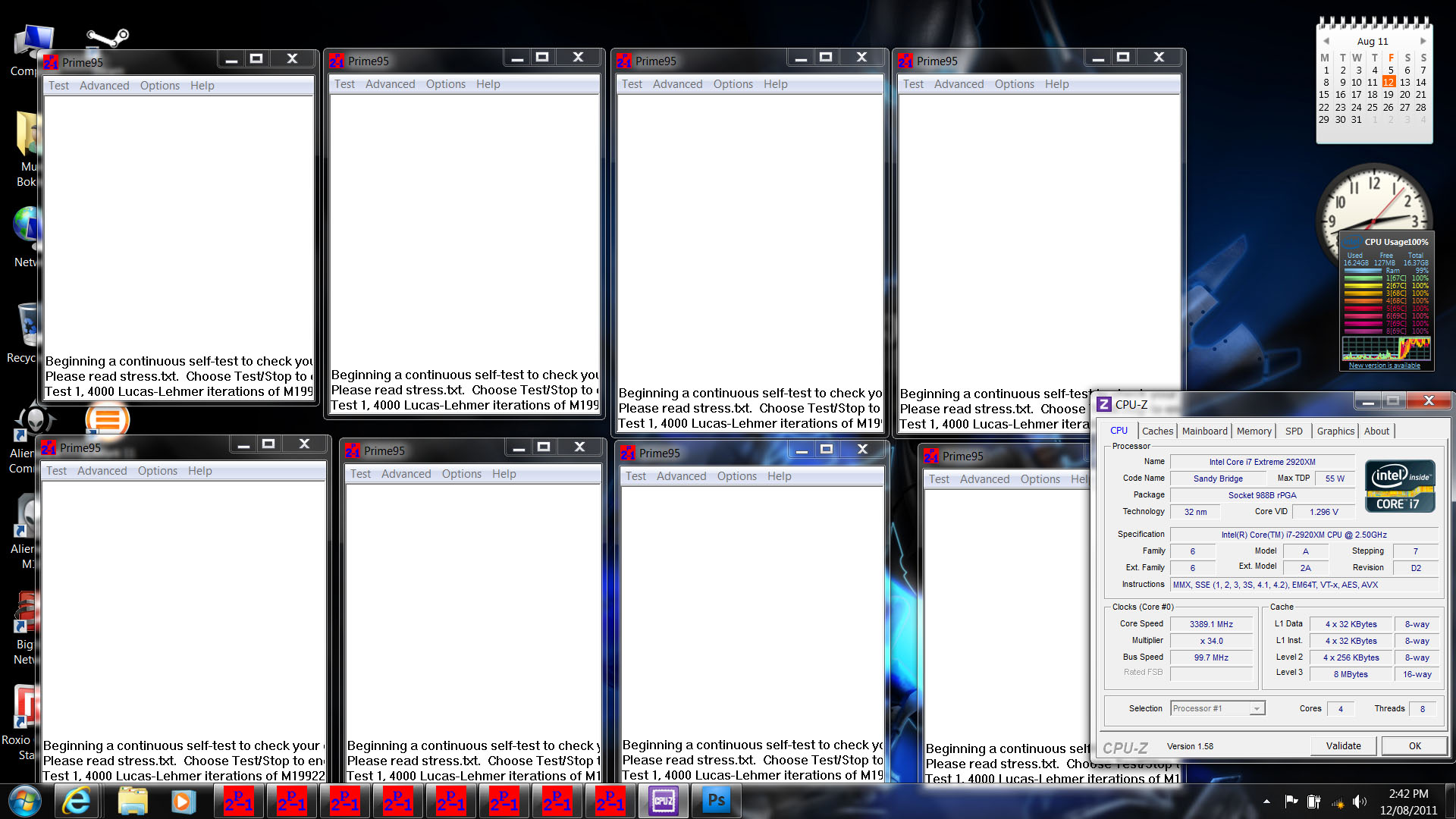Go to previous month in calendar gadget

point(1326,41)
